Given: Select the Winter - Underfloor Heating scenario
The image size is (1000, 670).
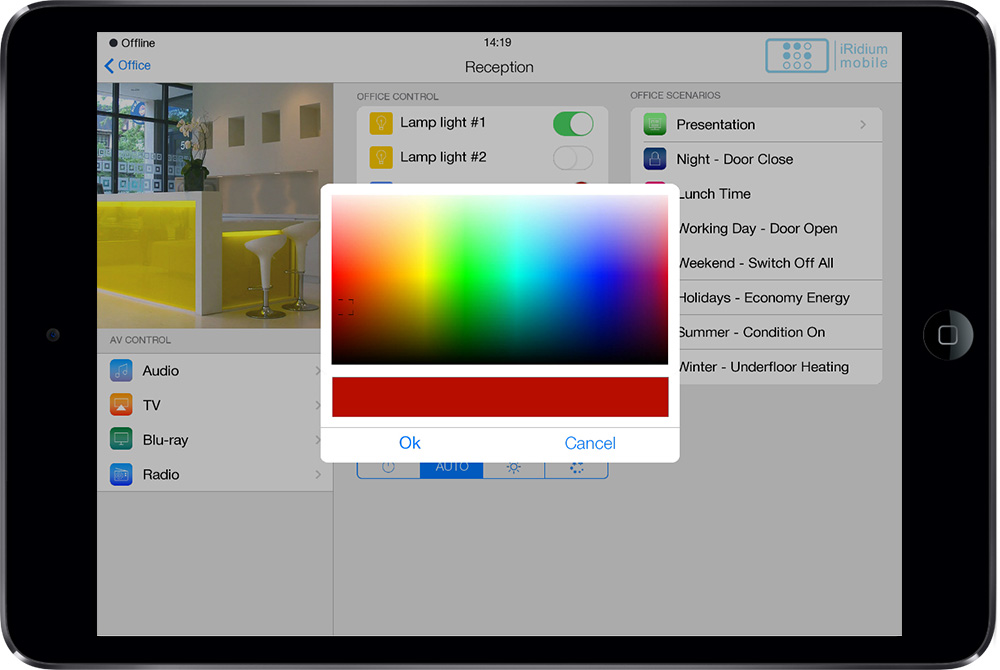Looking at the screenshot, I should tap(764, 367).
